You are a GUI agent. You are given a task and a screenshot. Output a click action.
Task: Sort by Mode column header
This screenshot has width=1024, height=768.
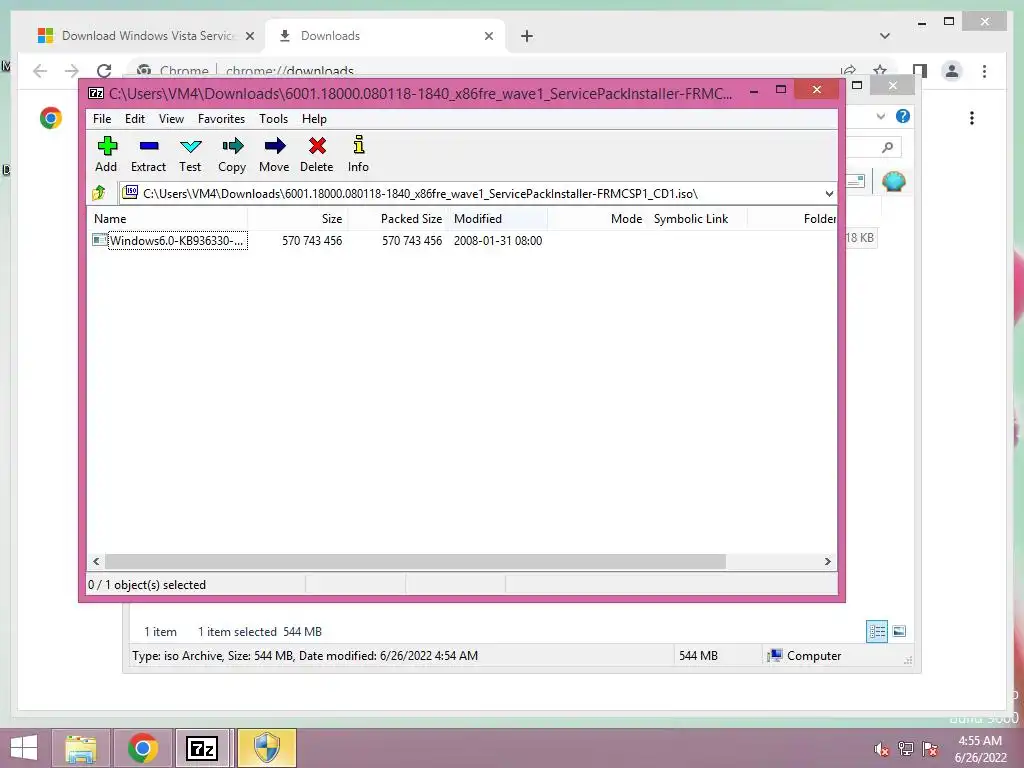click(597, 219)
